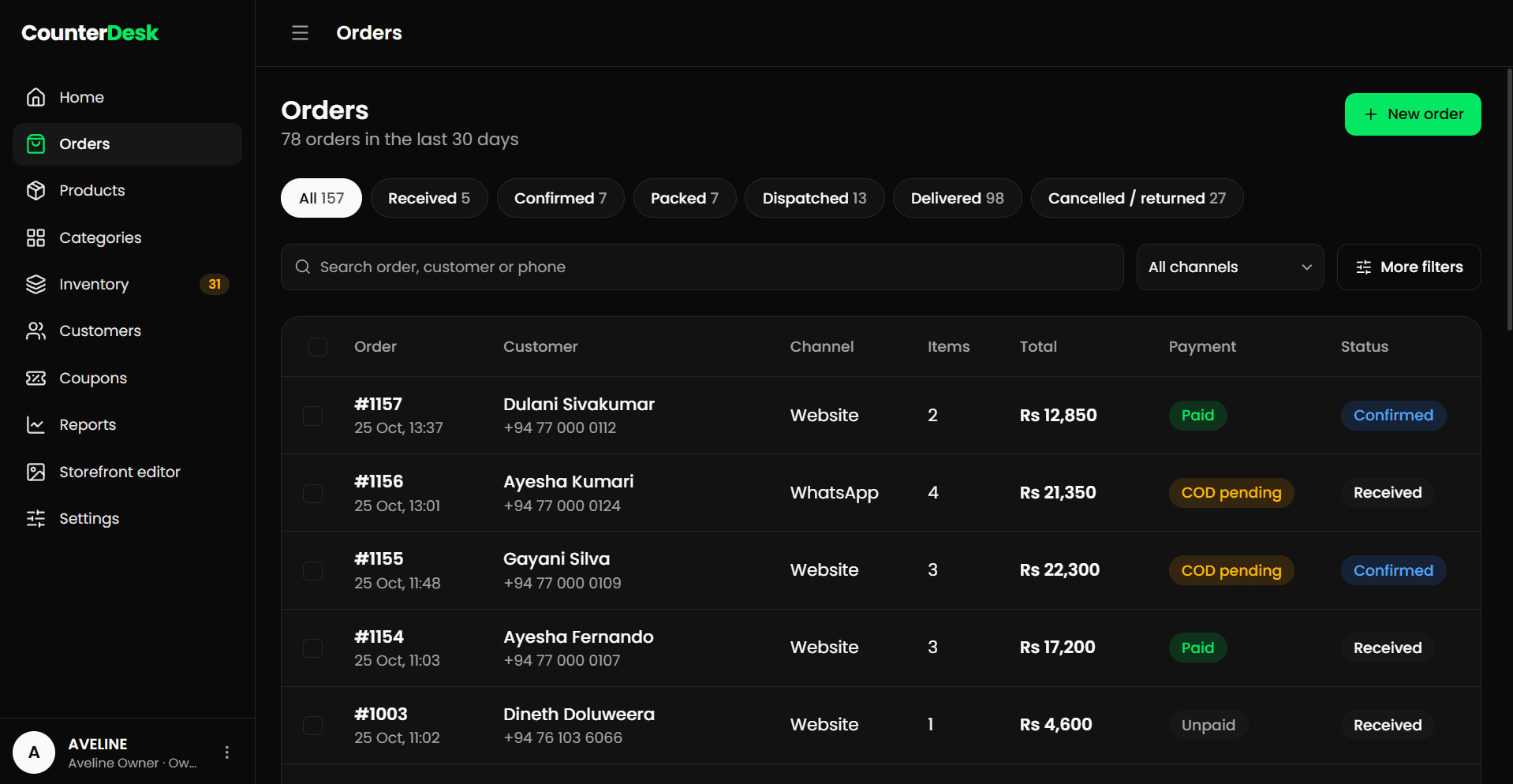This screenshot has width=1513, height=784.
Task: Open order #1155
Action: click(379, 558)
